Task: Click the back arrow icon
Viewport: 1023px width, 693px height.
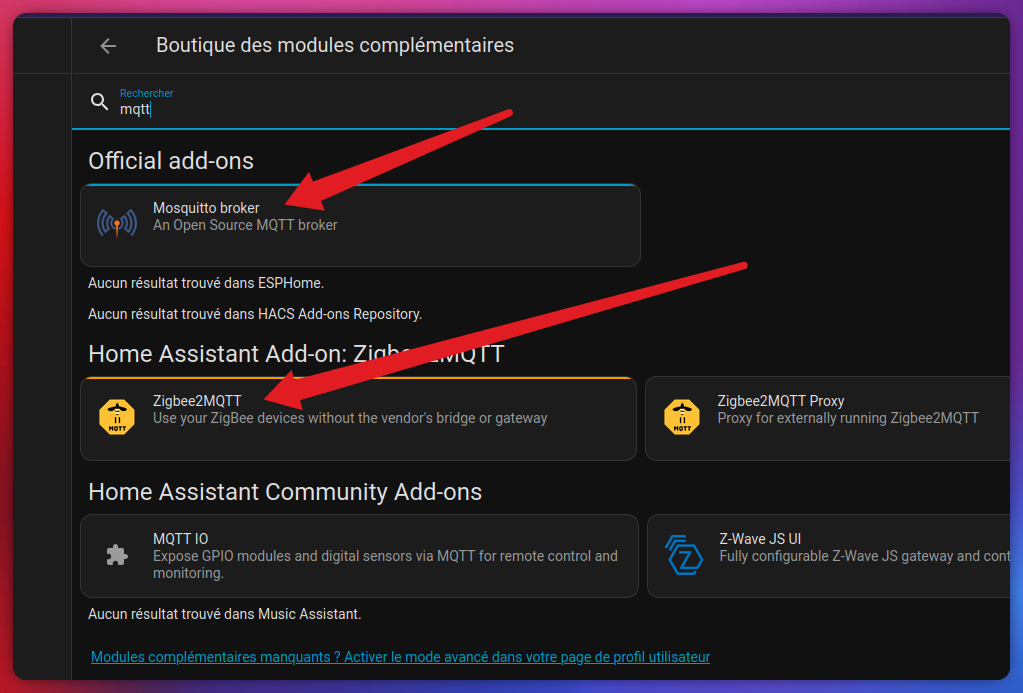Action: coord(107,45)
